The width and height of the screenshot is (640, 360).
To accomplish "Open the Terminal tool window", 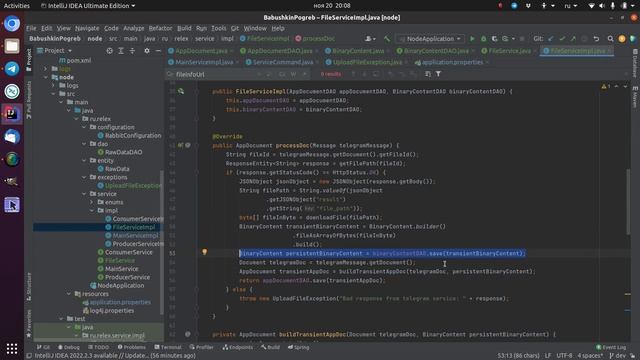I will pyautogui.click(x=168, y=347).
